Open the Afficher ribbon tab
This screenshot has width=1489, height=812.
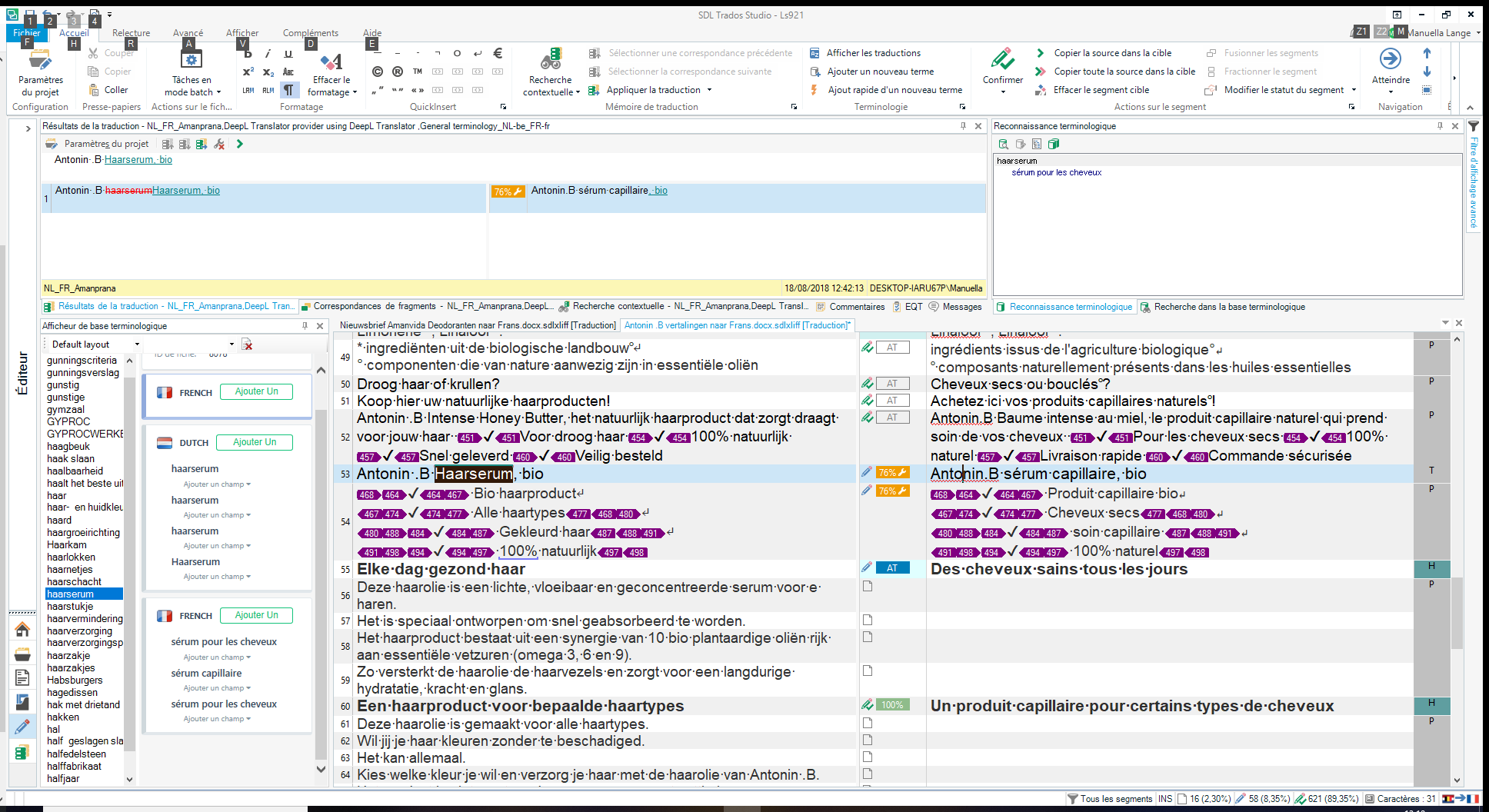242,33
